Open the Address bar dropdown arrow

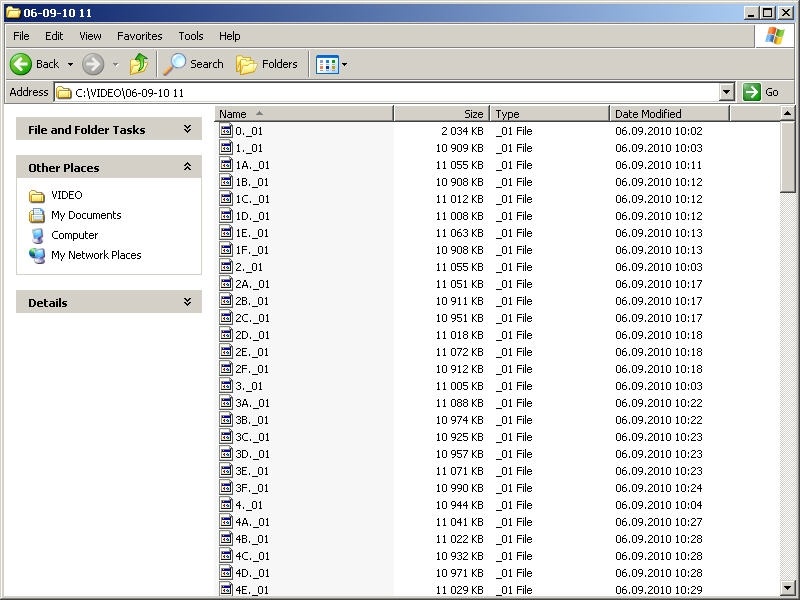click(x=727, y=92)
